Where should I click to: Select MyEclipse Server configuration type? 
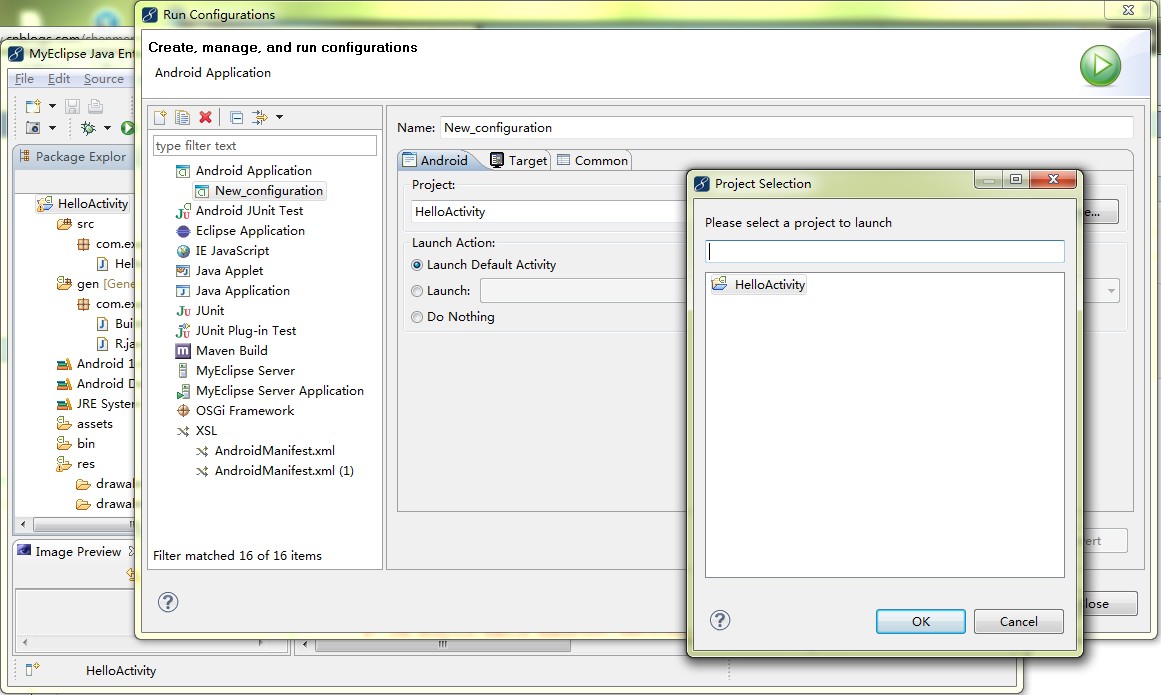click(x=245, y=370)
